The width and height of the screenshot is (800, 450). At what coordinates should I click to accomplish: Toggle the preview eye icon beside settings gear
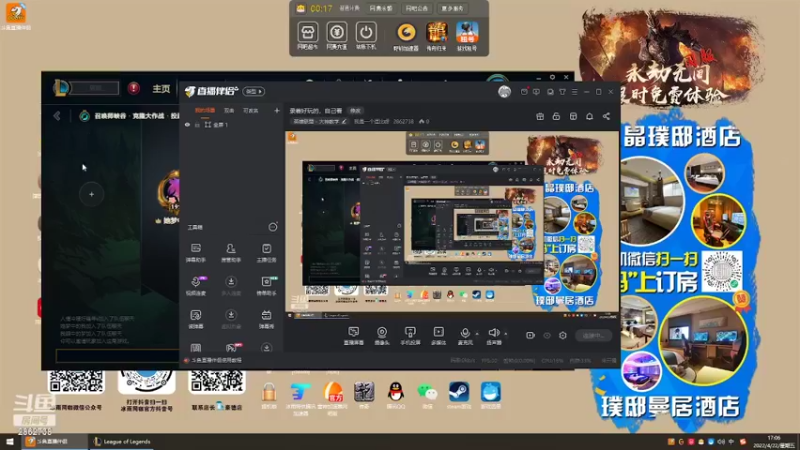click(547, 335)
